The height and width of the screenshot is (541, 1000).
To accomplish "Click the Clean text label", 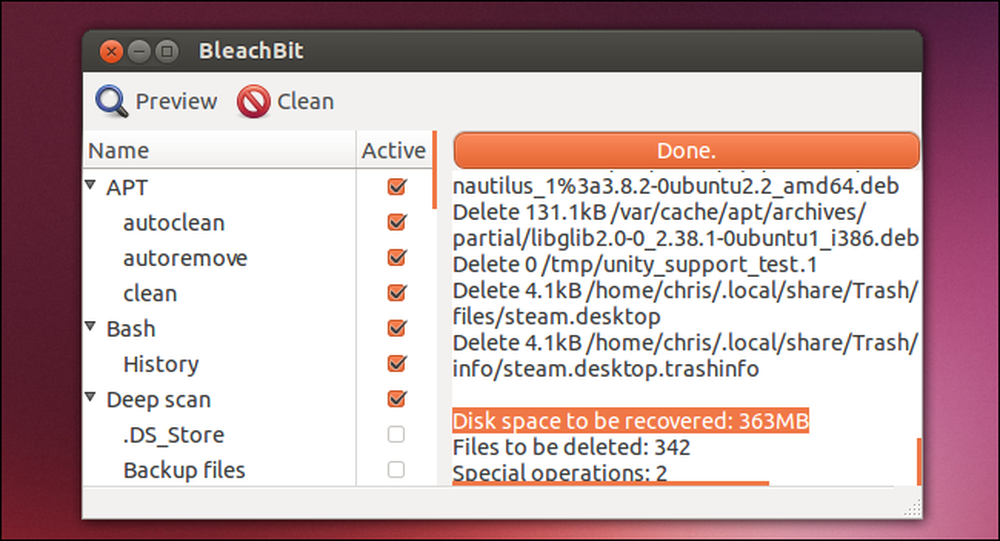I will pos(305,101).
